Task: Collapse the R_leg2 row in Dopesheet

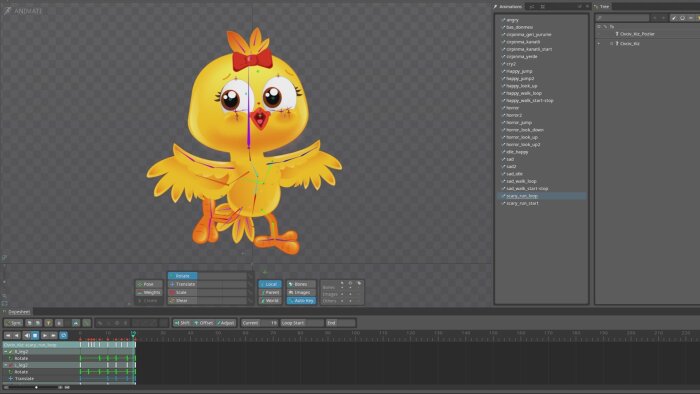Action: coord(6,352)
